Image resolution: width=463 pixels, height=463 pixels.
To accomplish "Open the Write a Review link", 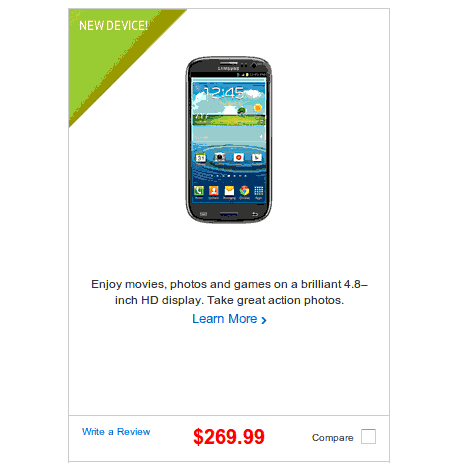I will (x=116, y=432).
